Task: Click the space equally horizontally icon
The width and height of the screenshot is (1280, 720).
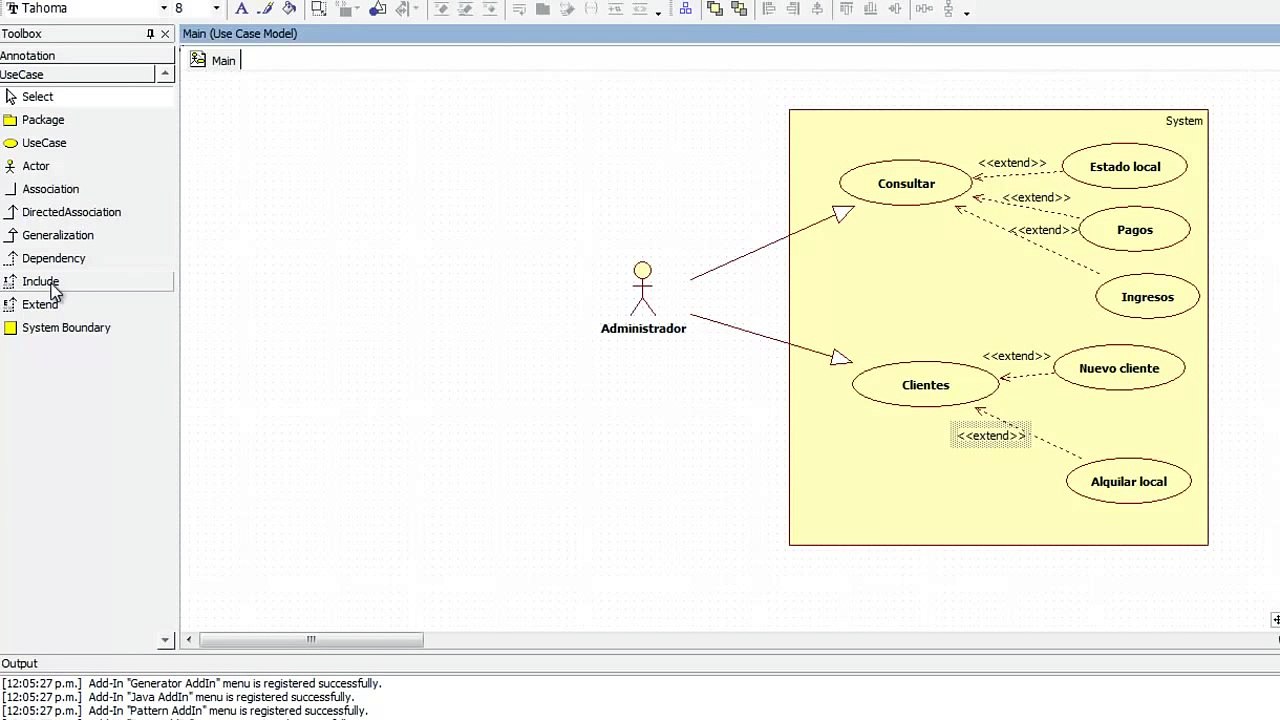Action: pos(924,9)
